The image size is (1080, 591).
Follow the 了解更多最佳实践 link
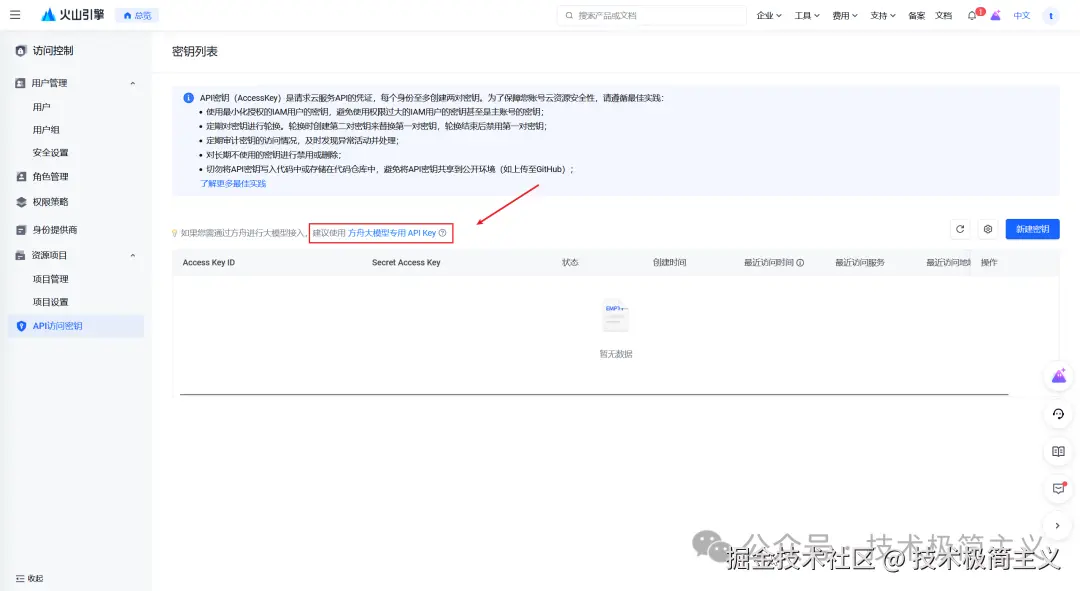tap(233, 183)
